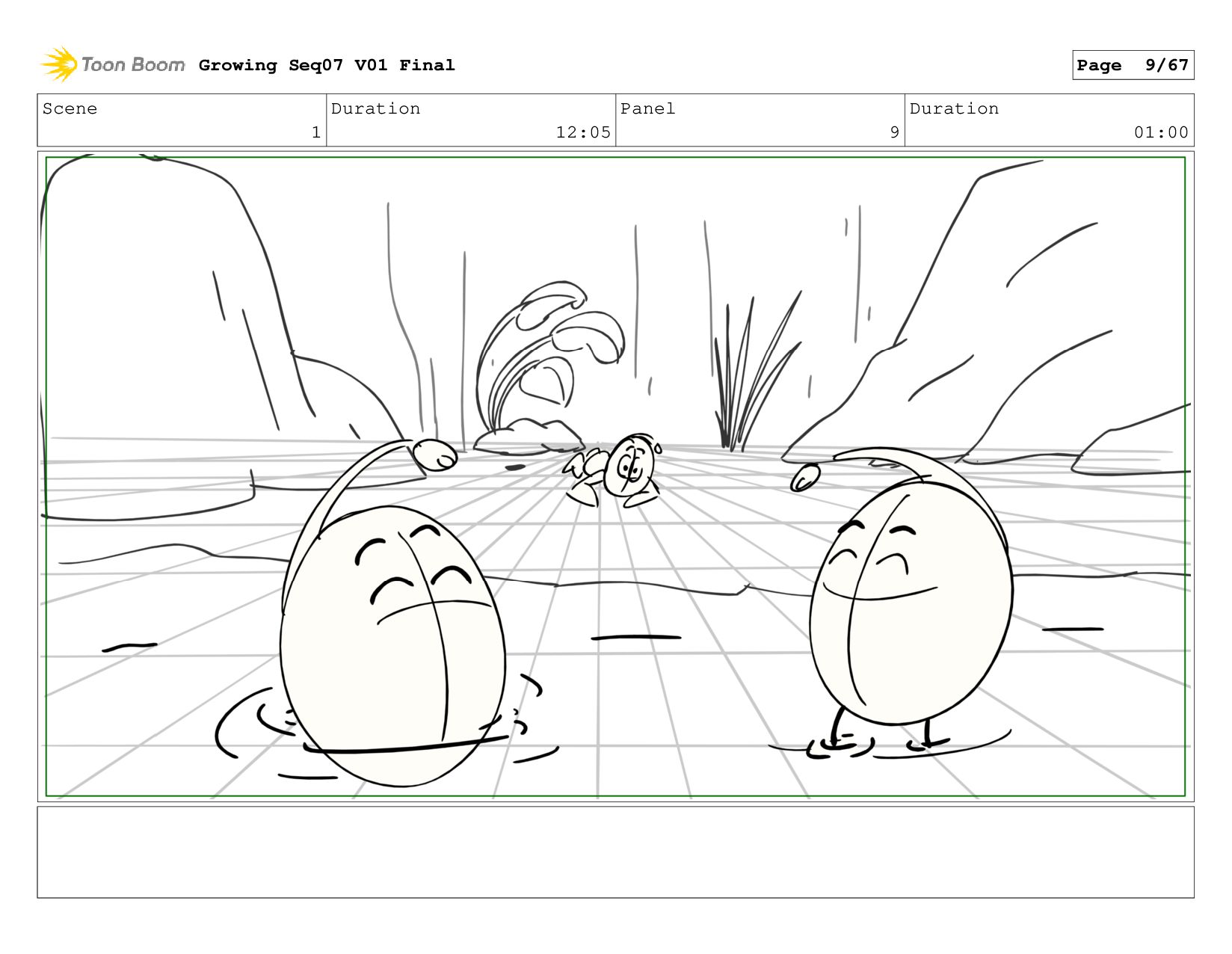Click panel duration value '01:00'
The width and height of the screenshot is (1232, 954).
tap(1161, 132)
